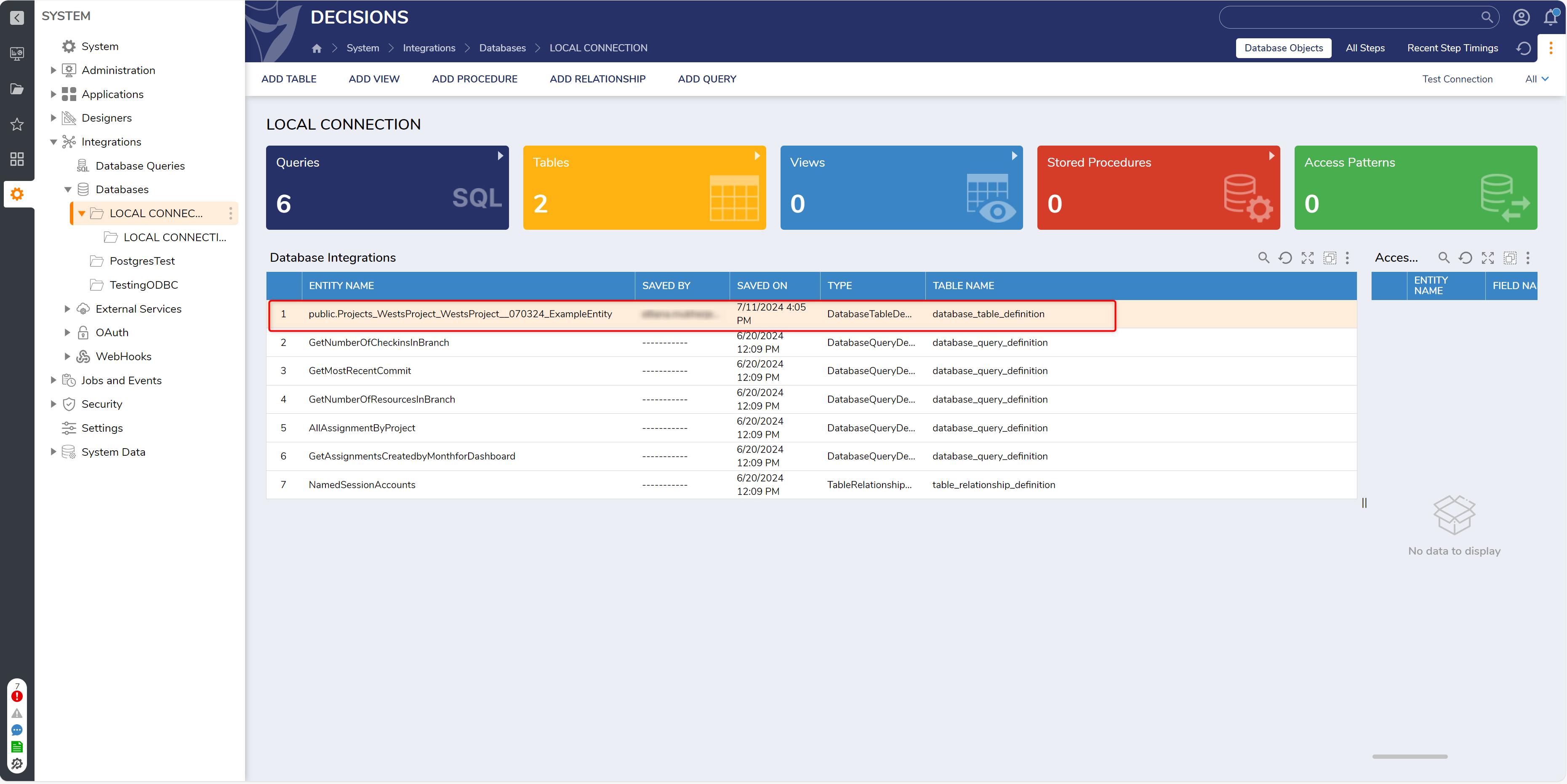Open the orange three-dot header menu
Screen dimensions: 1567x784
pos(1551,48)
